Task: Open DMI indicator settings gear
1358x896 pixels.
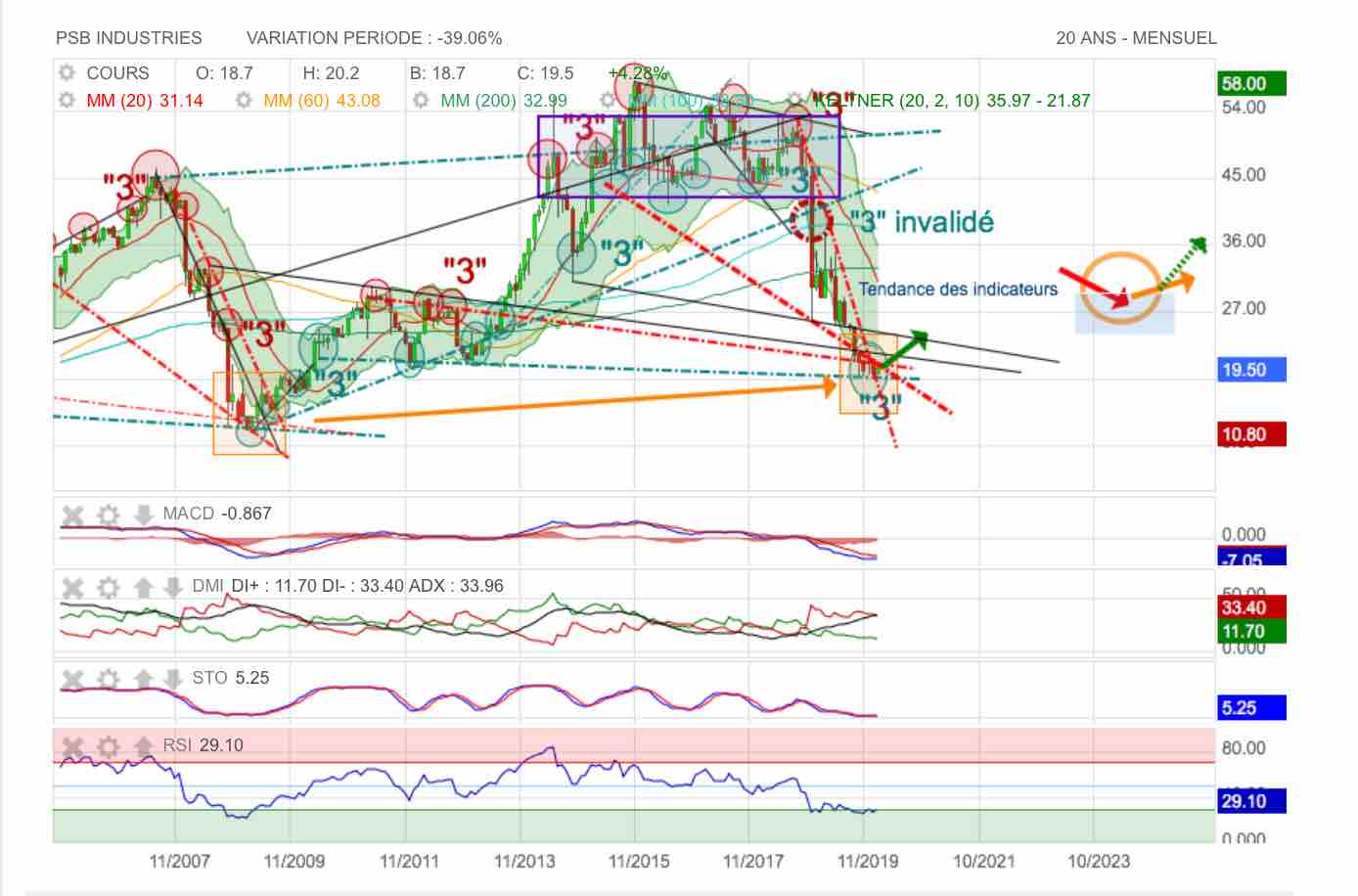Action: click(x=109, y=587)
